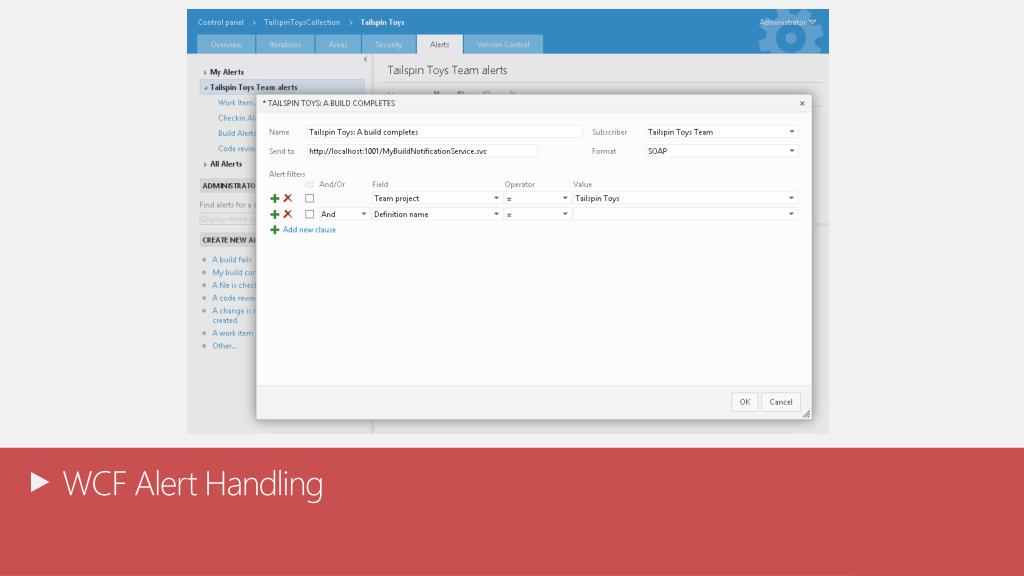Tick the checkbox in the Definition name row
This screenshot has width=1024, height=576.
310,214
